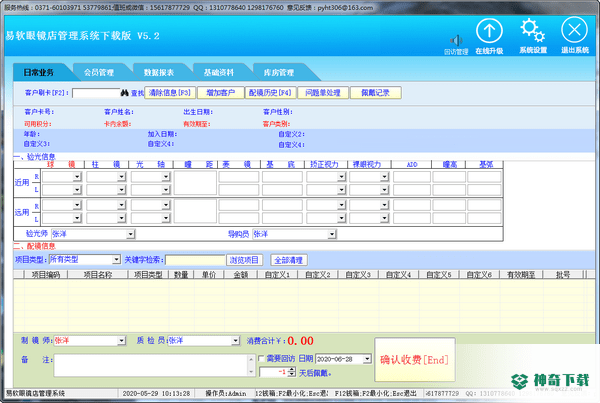Click the 浏览项目 button
The width and height of the screenshot is (600, 403).
pos(244,260)
